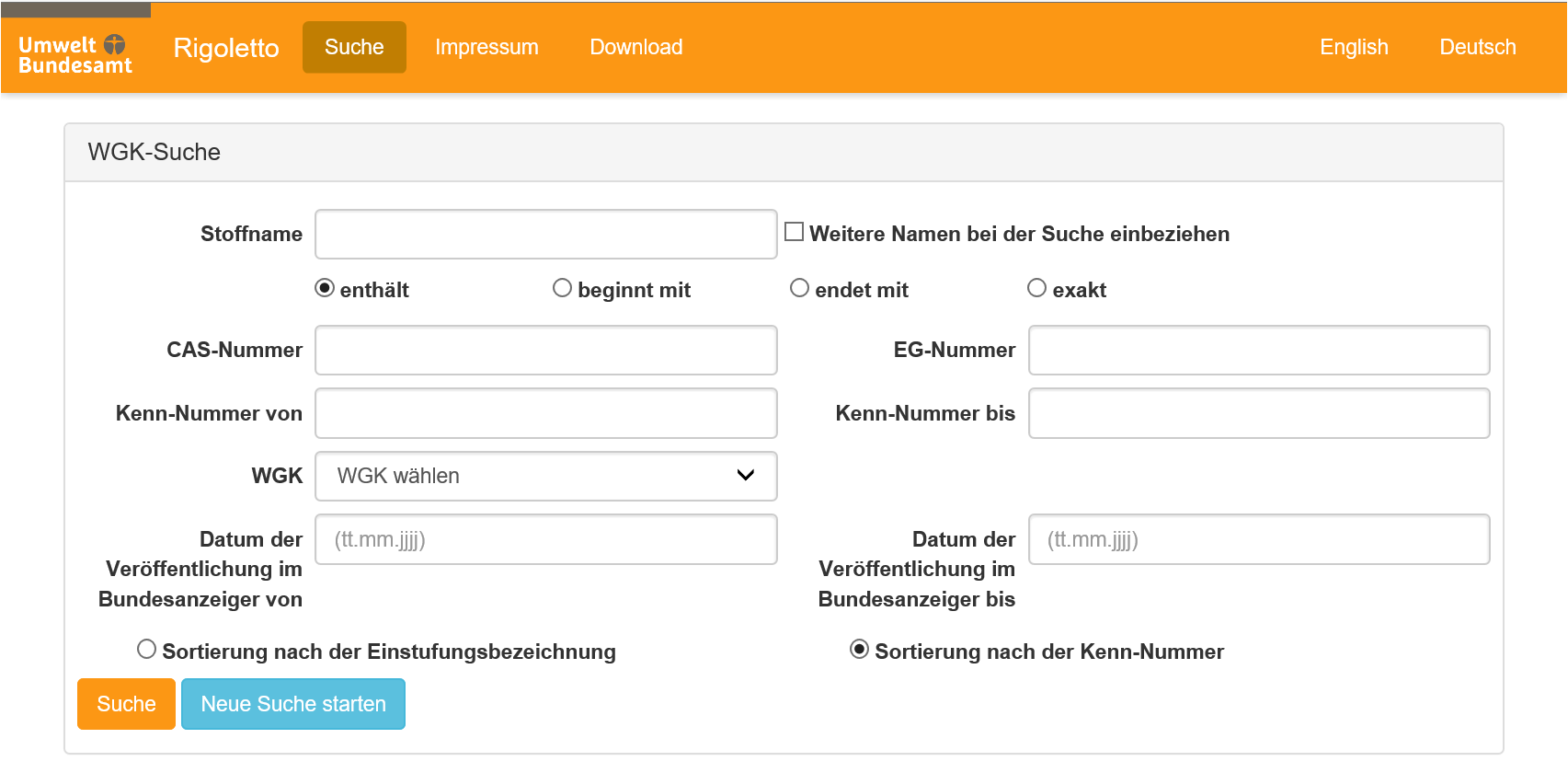Image resolution: width=1568 pixels, height=773 pixels.
Task: Select sorting by Einstufungsbezeichnung
Action: (146, 649)
